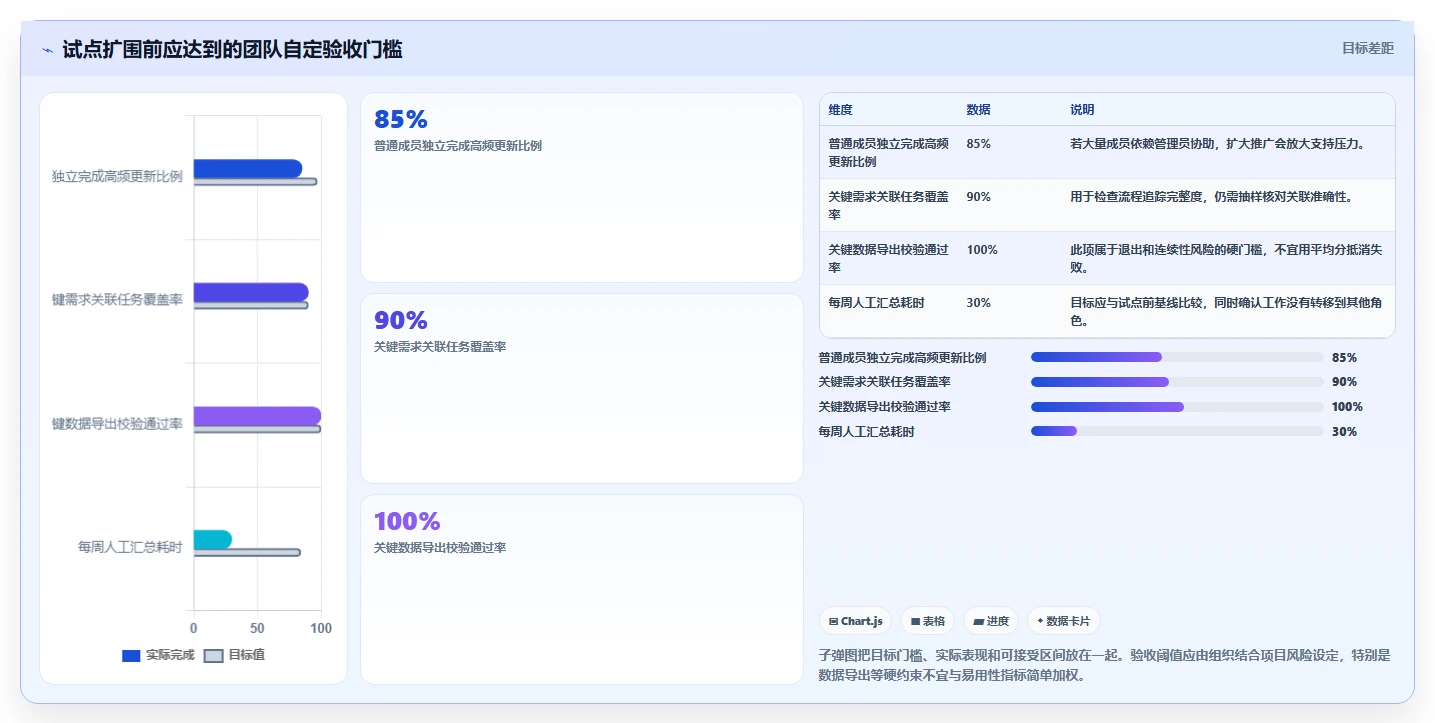This screenshot has height=723, width=1435.
Task: Click the x-axis tick label 50
Action: 257,628
